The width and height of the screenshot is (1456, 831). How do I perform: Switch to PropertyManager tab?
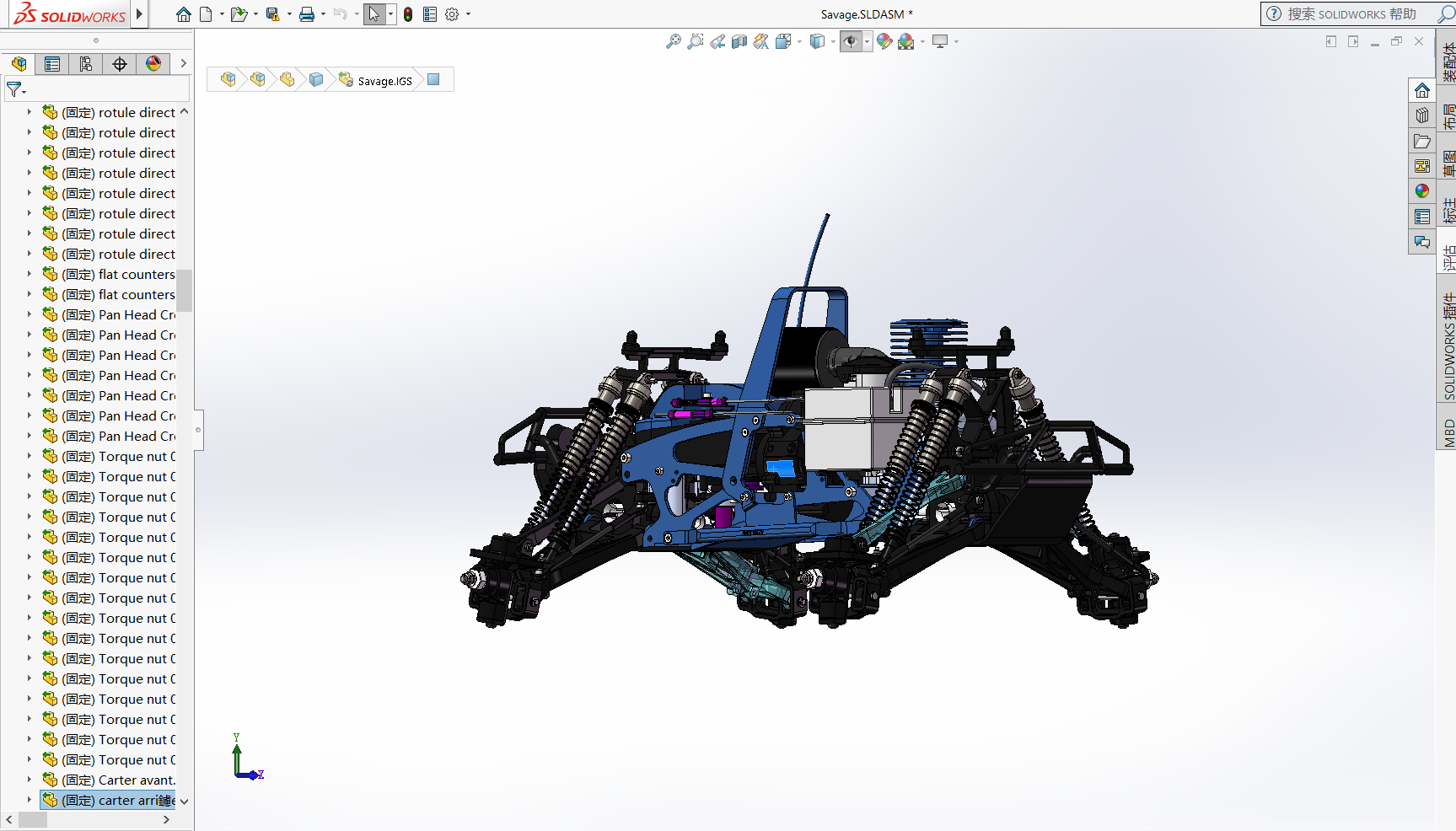[x=52, y=64]
